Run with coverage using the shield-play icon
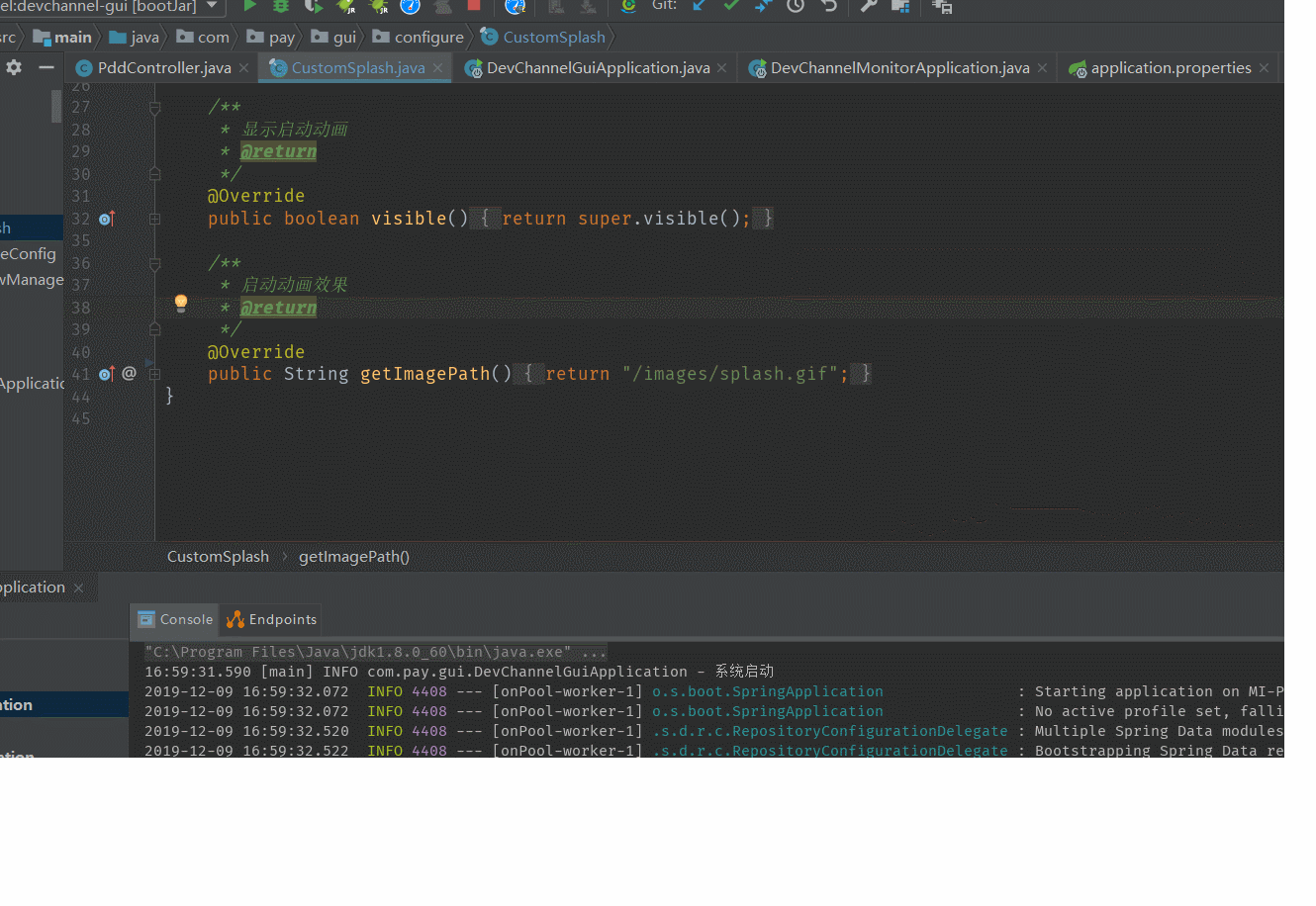Viewport: 1316px width, 906px height. [x=313, y=6]
